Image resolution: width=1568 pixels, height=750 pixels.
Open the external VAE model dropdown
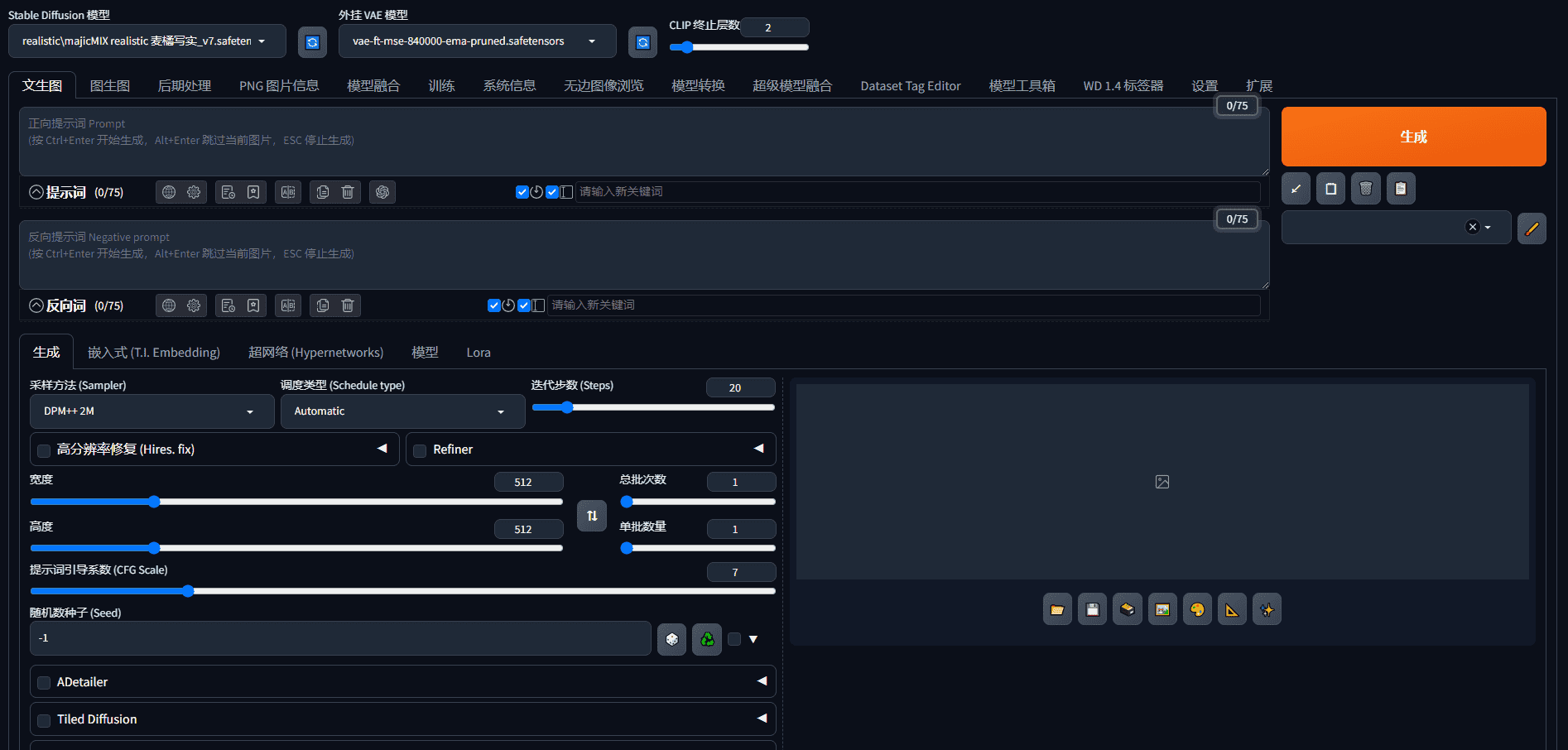[x=477, y=41]
